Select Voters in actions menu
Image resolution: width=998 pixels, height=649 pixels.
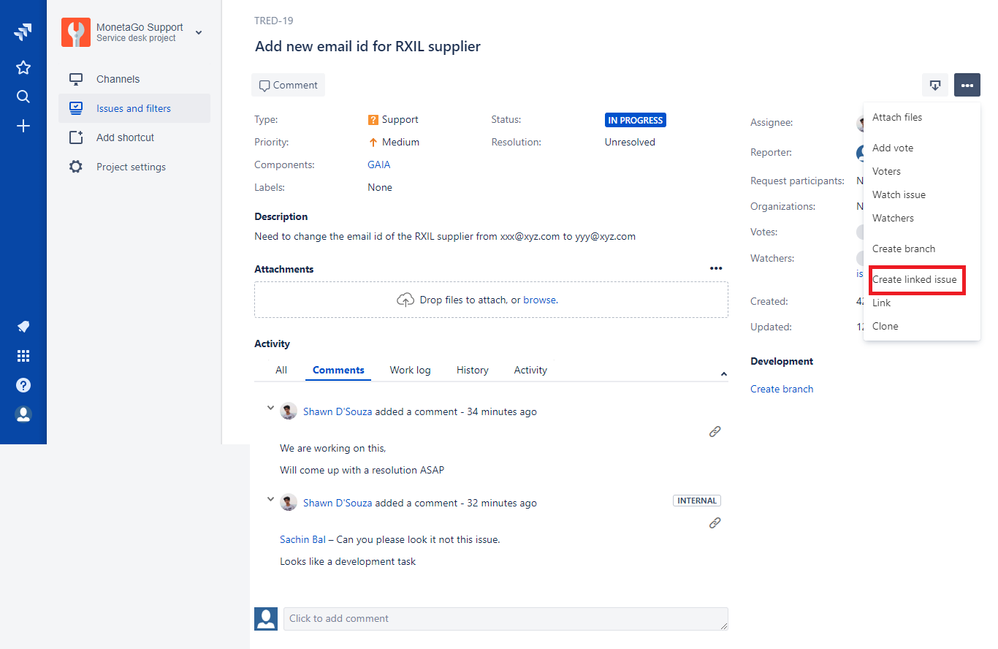(886, 171)
